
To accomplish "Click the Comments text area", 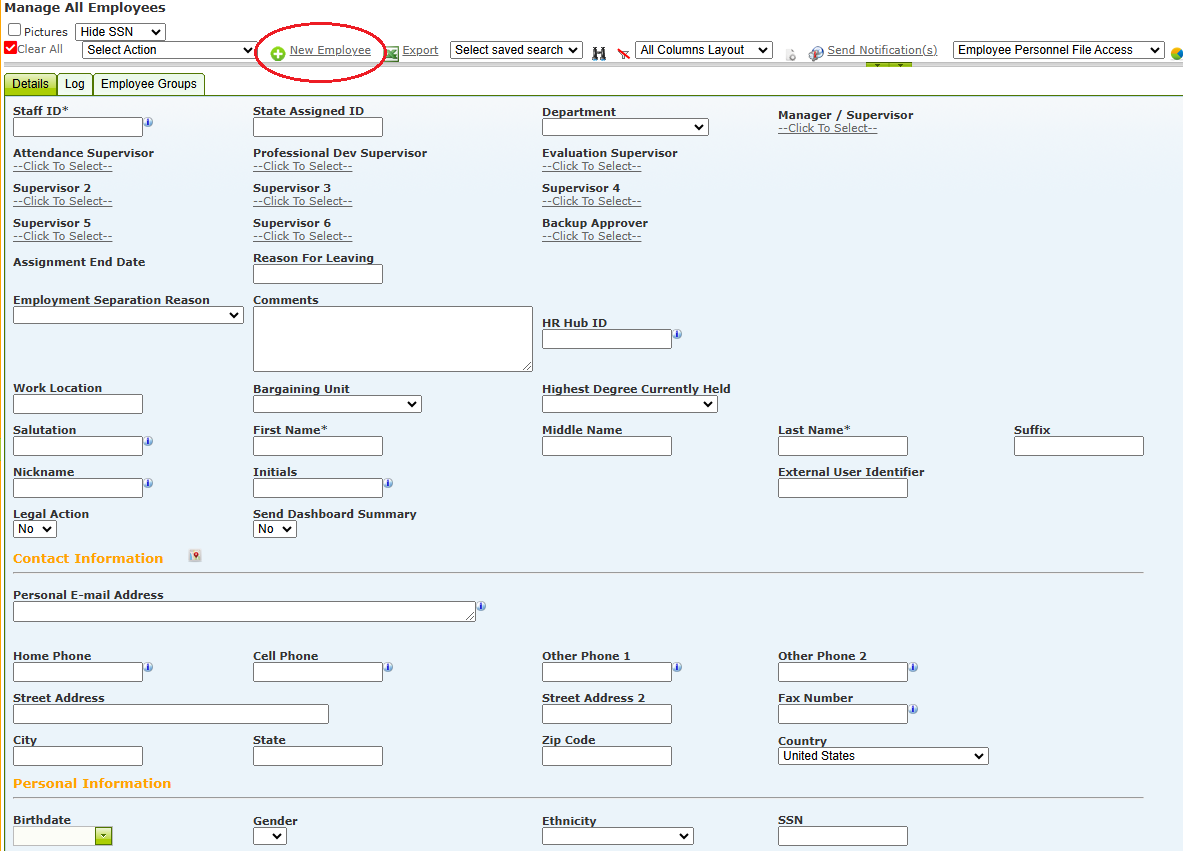I will 392,339.
